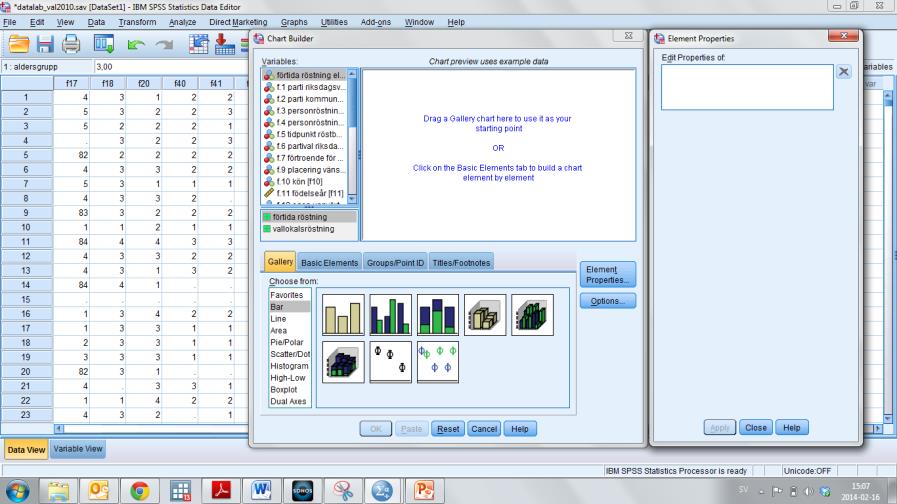The width and height of the screenshot is (897, 504).
Task: Select variable f.10 kön [f10]
Action: 304,181
